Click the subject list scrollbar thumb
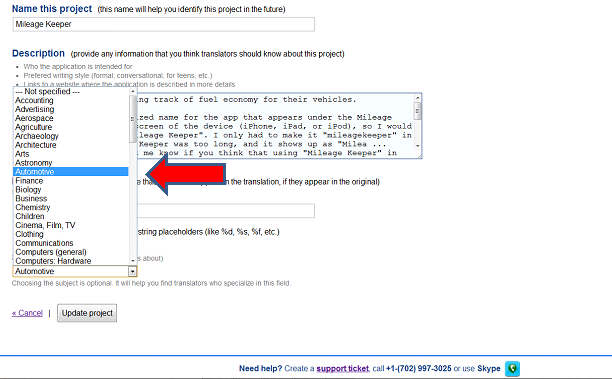 (x=133, y=119)
